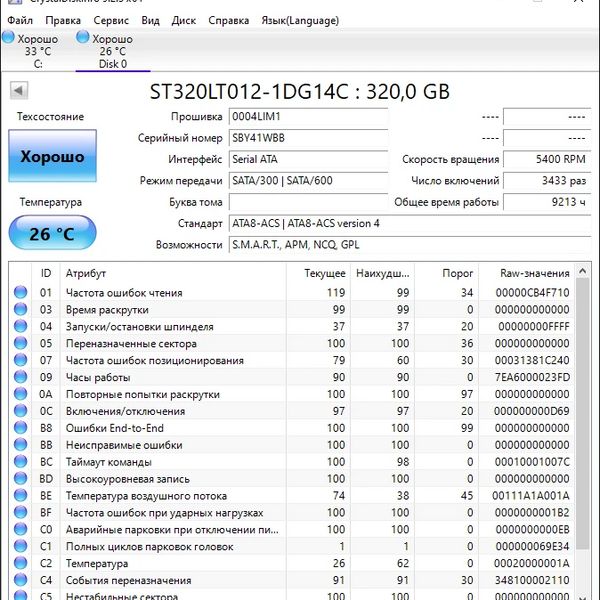The height and width of the screenshot is (600, 600).
Task: Click the Текущее column header
Action: coord(318,273)
